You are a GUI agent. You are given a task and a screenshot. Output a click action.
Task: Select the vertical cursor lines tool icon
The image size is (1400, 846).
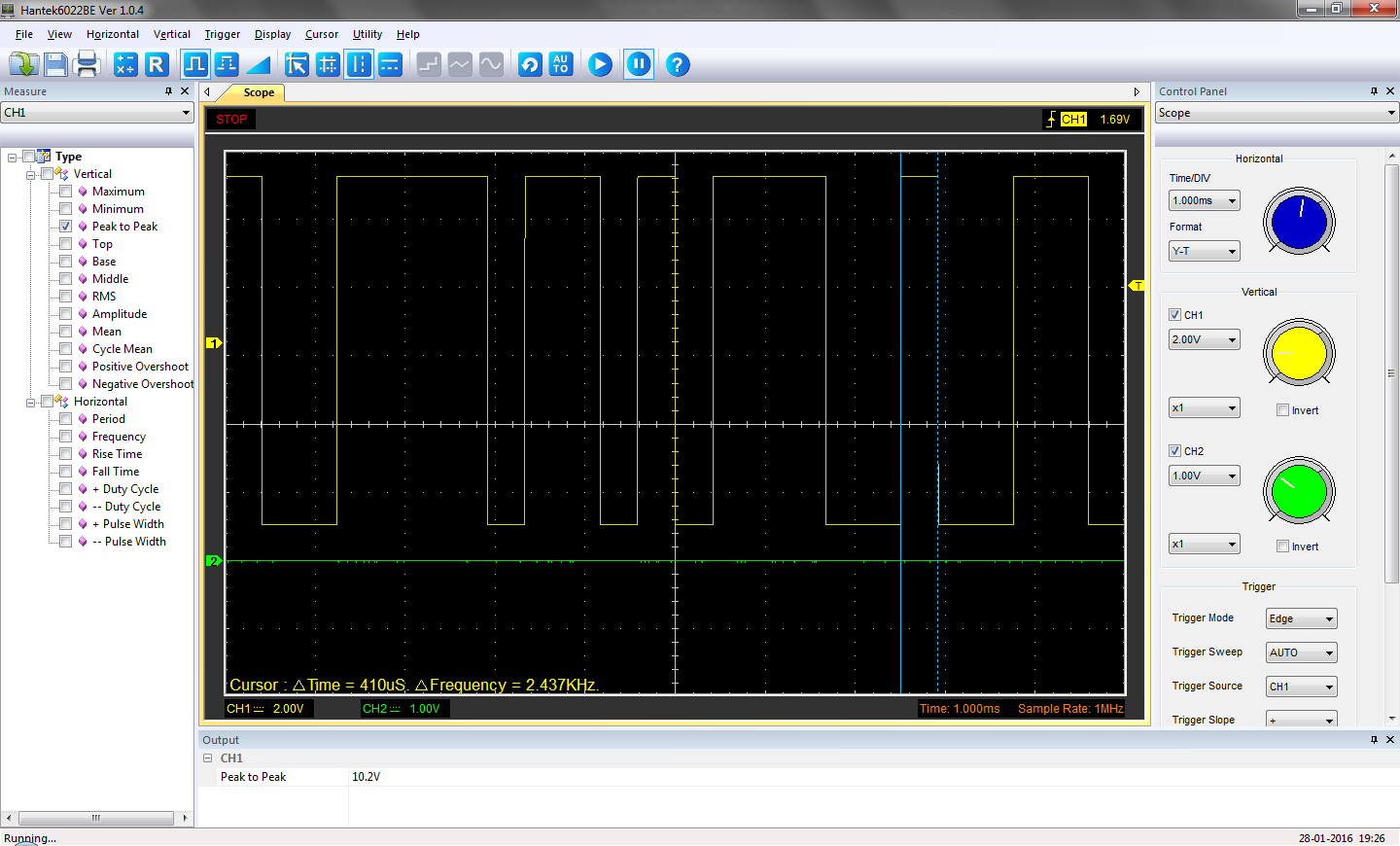[x=359, y=65]
